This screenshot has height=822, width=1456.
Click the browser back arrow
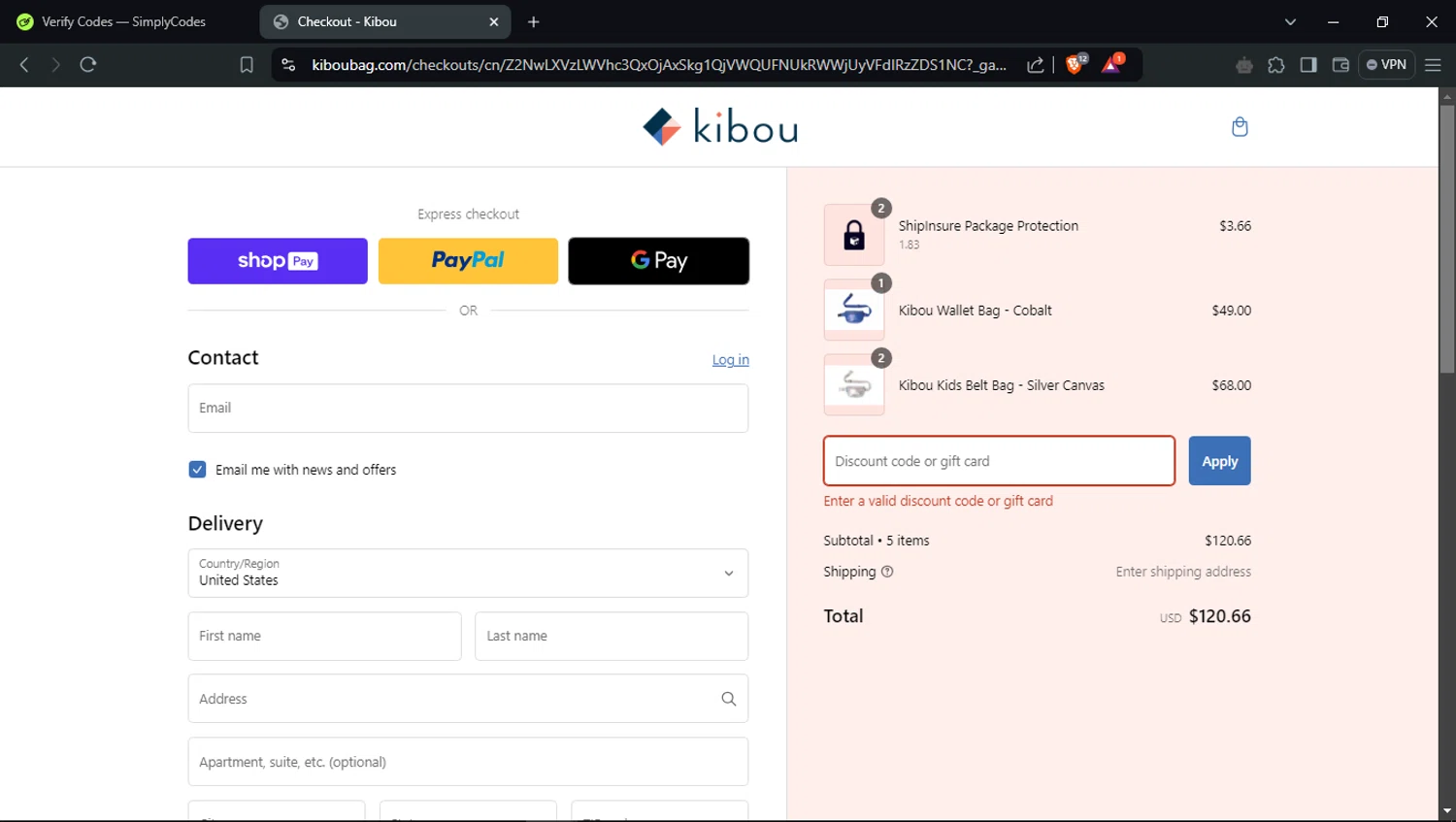[24, 65]
